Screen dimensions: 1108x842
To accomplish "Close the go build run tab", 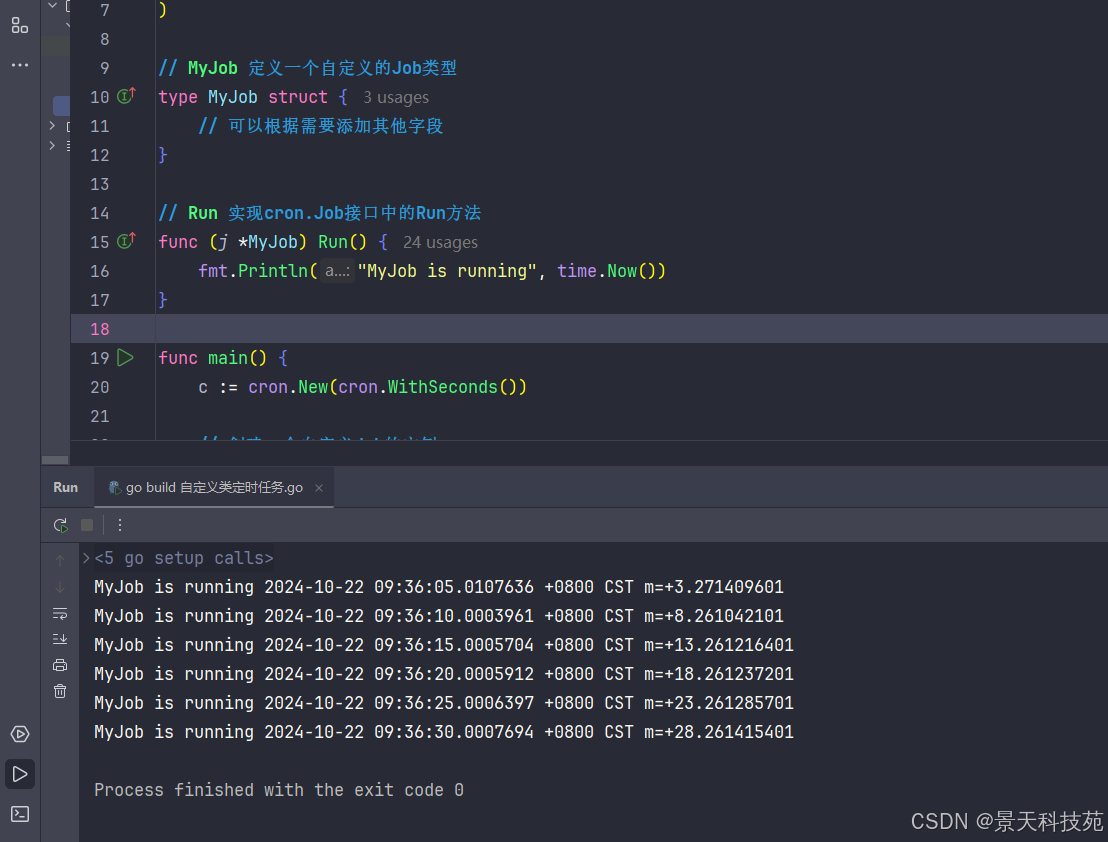I will coord(319,488).
